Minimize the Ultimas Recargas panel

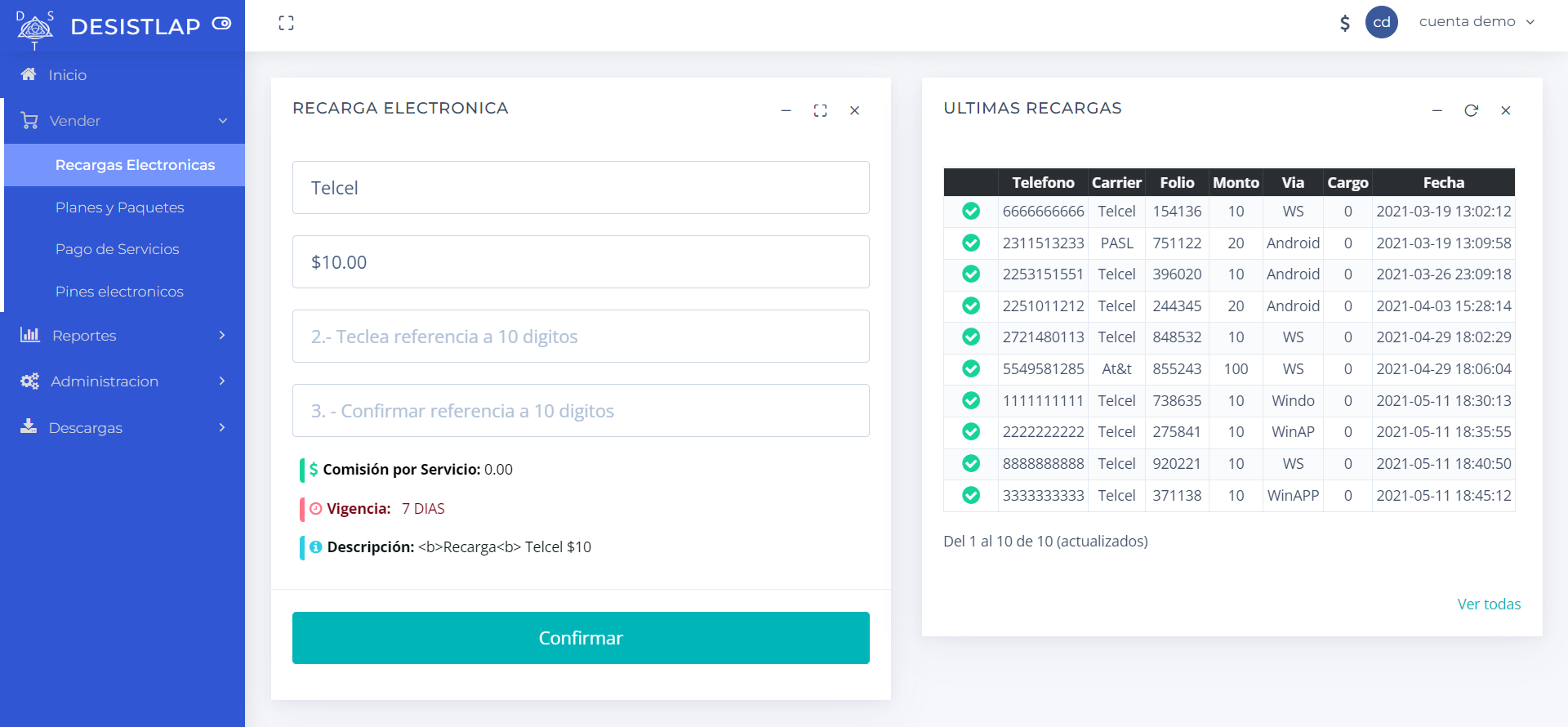click(x=1437, y=110)
